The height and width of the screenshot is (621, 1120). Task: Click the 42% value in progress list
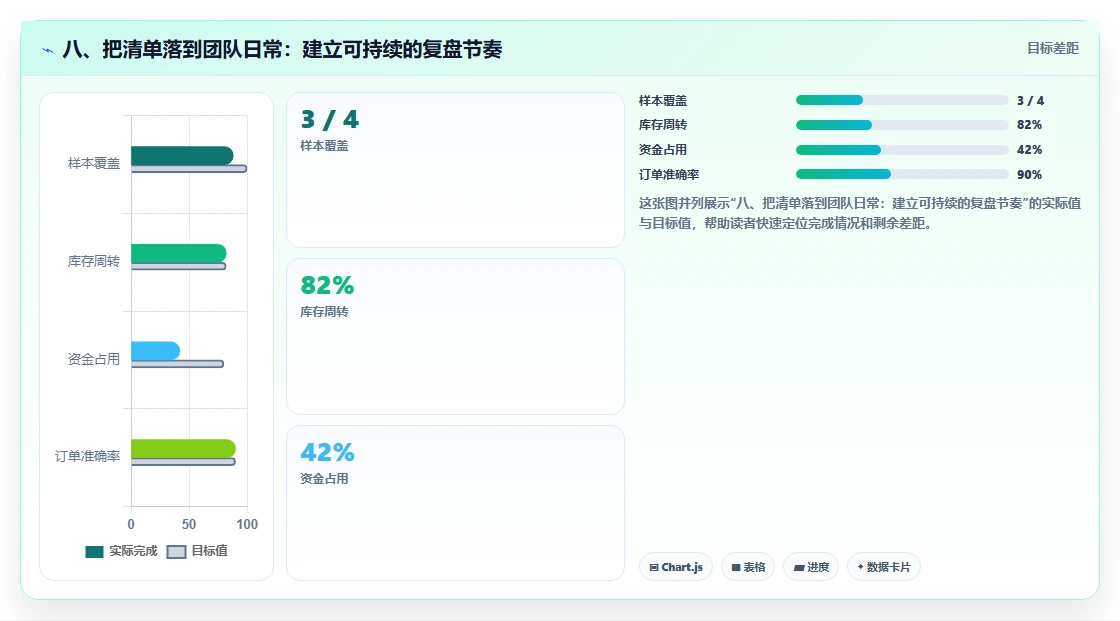coord(1029,150)
